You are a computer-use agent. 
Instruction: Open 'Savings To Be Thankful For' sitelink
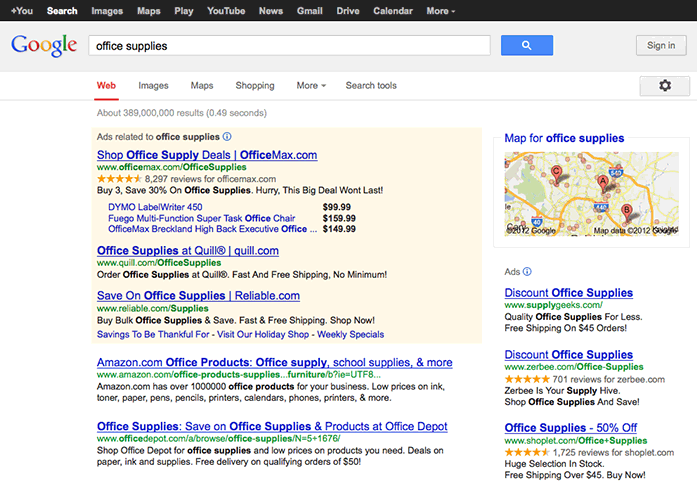153,334
